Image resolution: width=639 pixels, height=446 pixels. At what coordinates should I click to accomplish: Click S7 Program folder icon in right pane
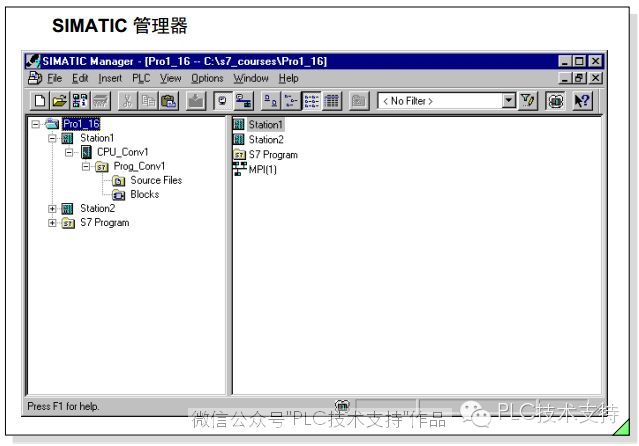(239, 155)
